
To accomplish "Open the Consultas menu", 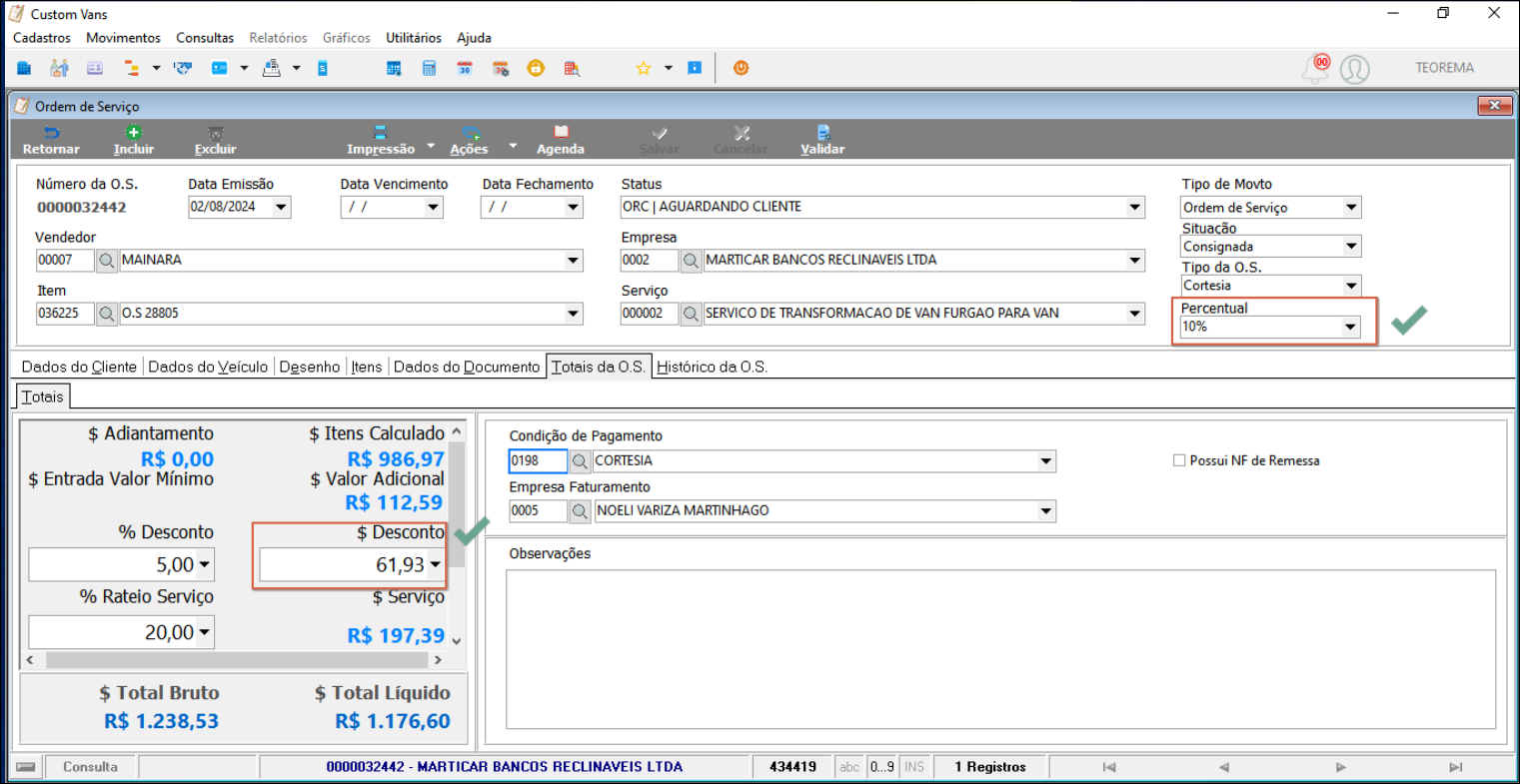I will coord(205,38).
